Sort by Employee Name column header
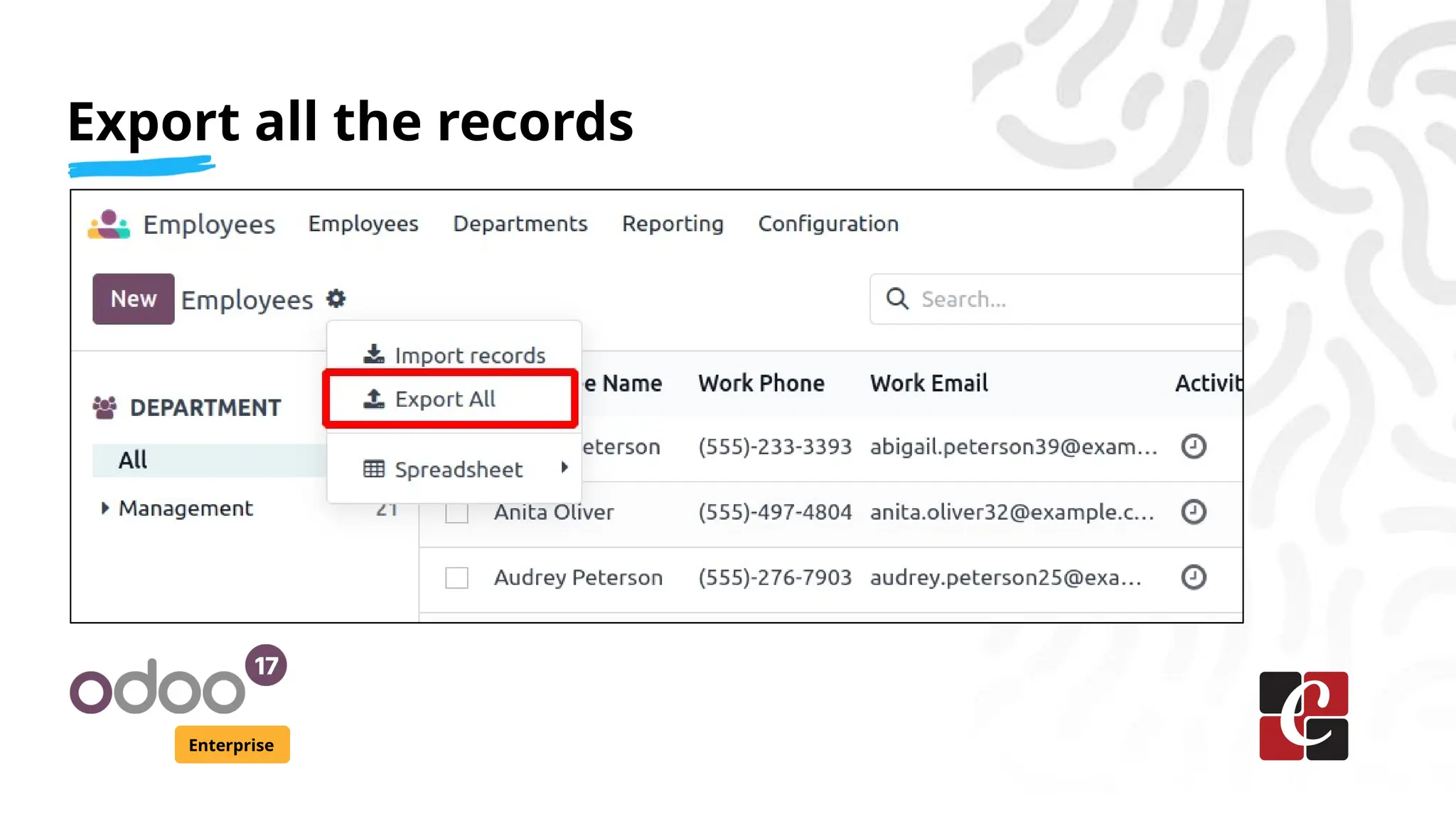 pos(622,383)
